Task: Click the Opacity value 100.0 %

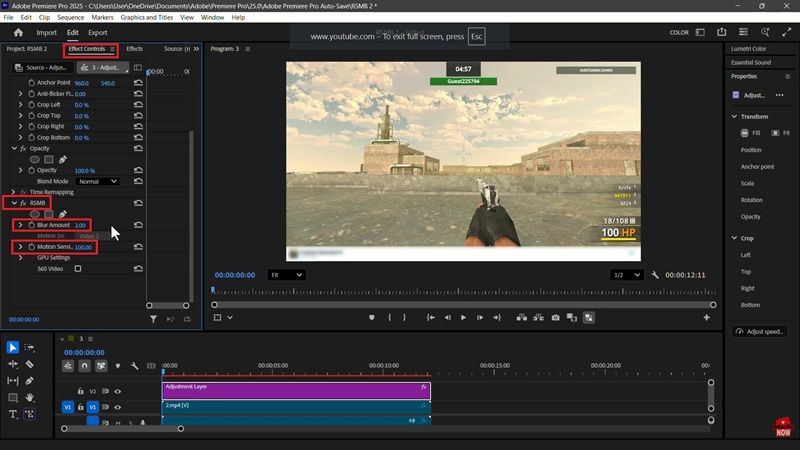Action: (x=85, y=171)
